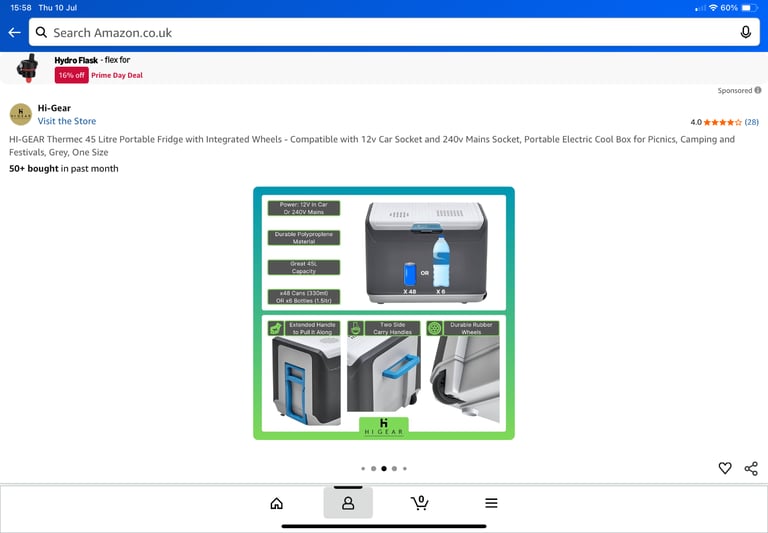The image size is (768, 533).
Task: Go to the second image dot
Action: click(x=373, y=468)
